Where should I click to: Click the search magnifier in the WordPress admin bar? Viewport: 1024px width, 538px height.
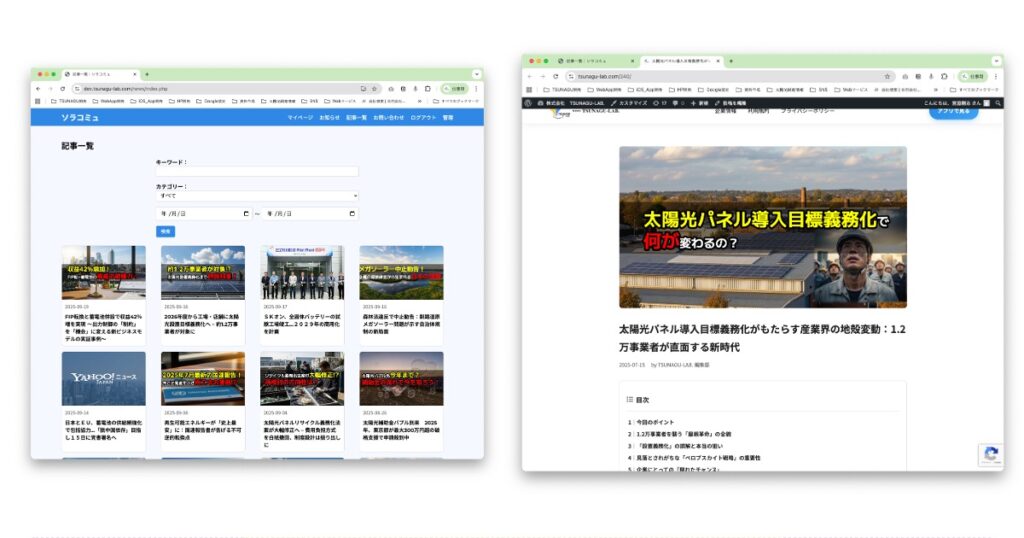(x=996, y=103)
